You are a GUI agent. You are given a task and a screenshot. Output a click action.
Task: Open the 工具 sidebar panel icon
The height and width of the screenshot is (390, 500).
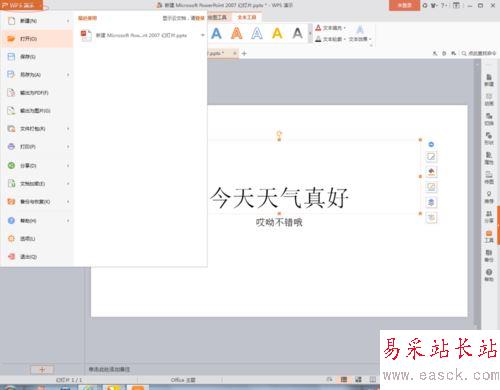click(489, 236)
